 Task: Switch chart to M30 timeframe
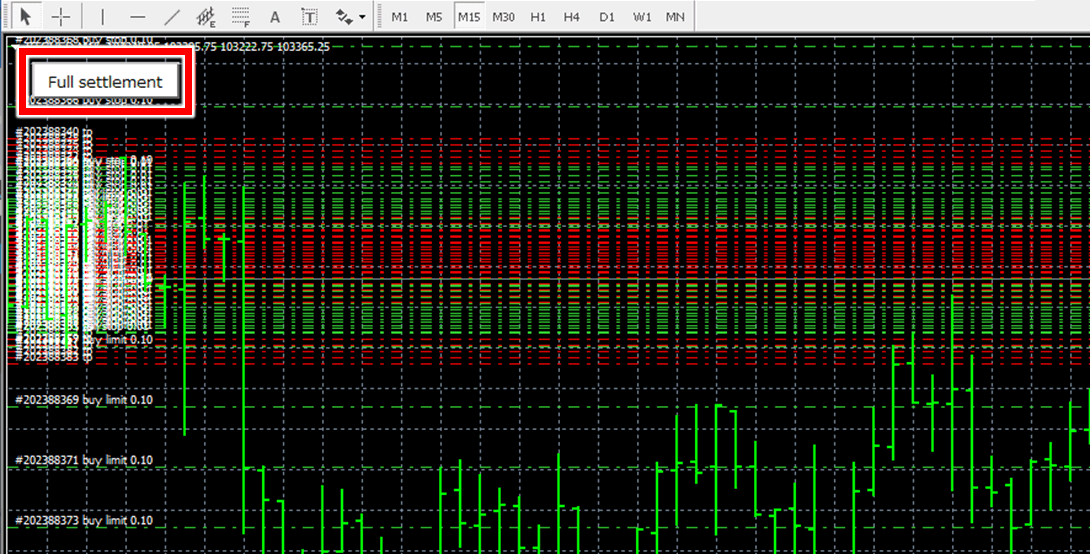pos(503,17)
